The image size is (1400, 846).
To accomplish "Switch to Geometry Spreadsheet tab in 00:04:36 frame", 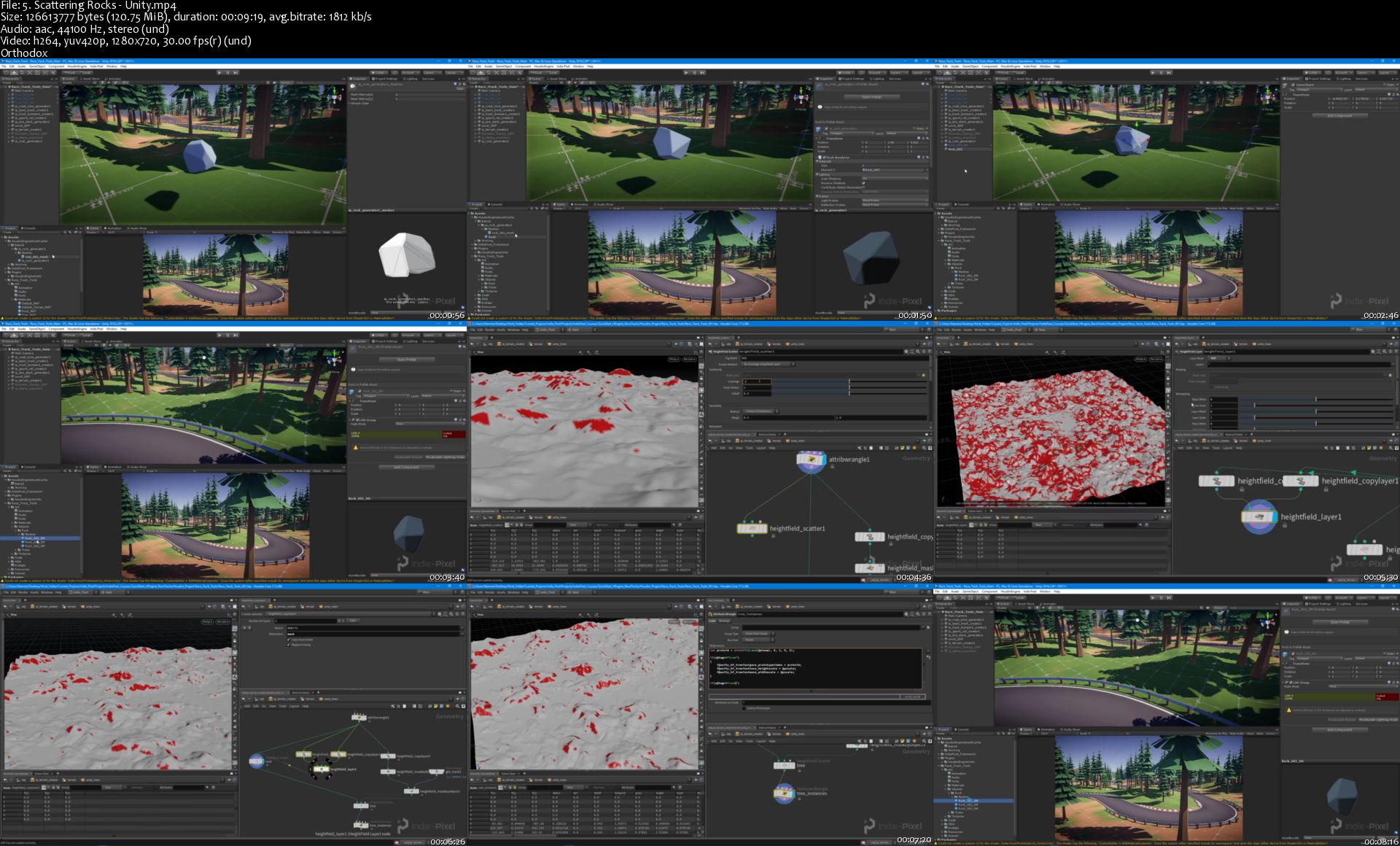I will (483, 511).
